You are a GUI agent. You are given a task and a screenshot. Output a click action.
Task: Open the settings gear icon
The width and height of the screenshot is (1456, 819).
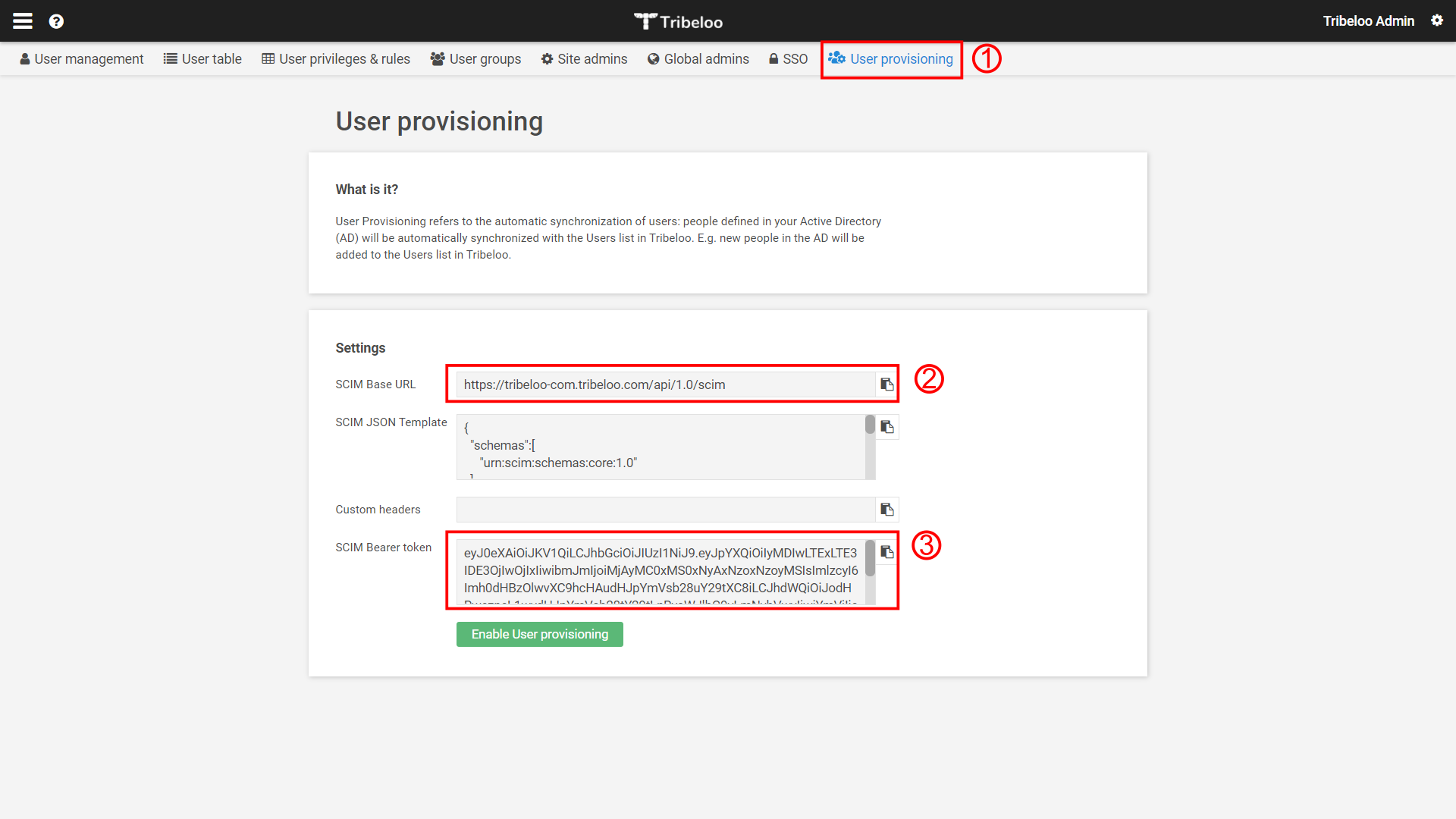pyautogui.click(x=1437, y=20)
